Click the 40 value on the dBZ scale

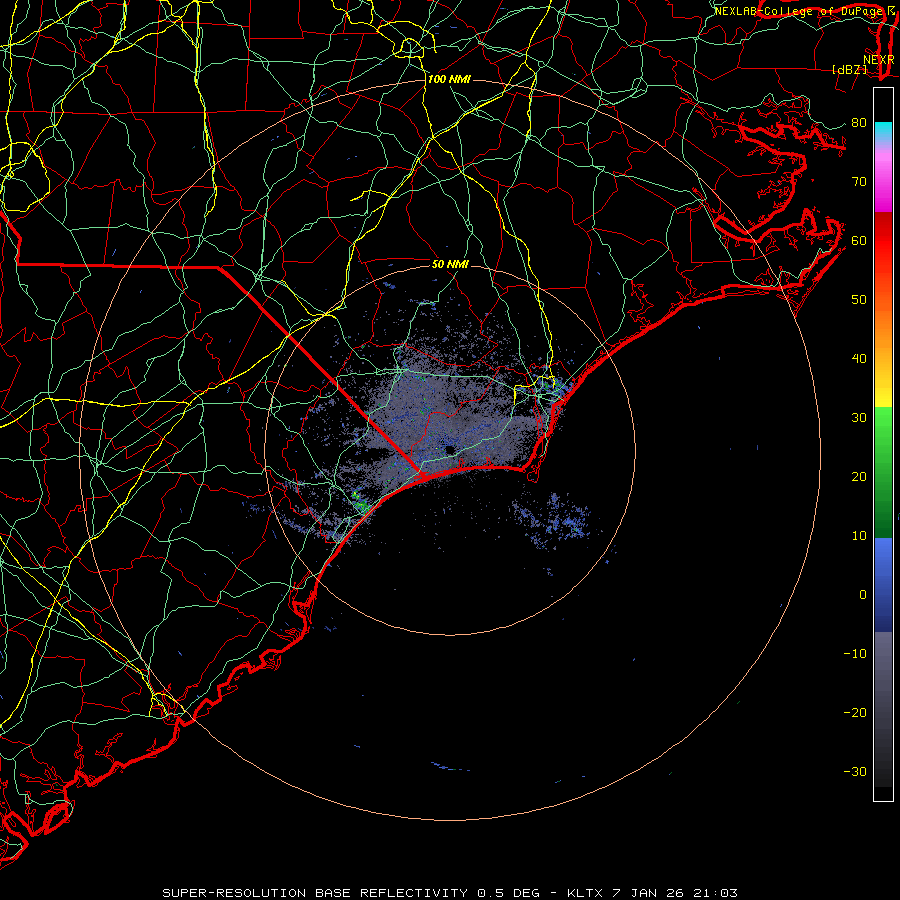coord(859,359)
